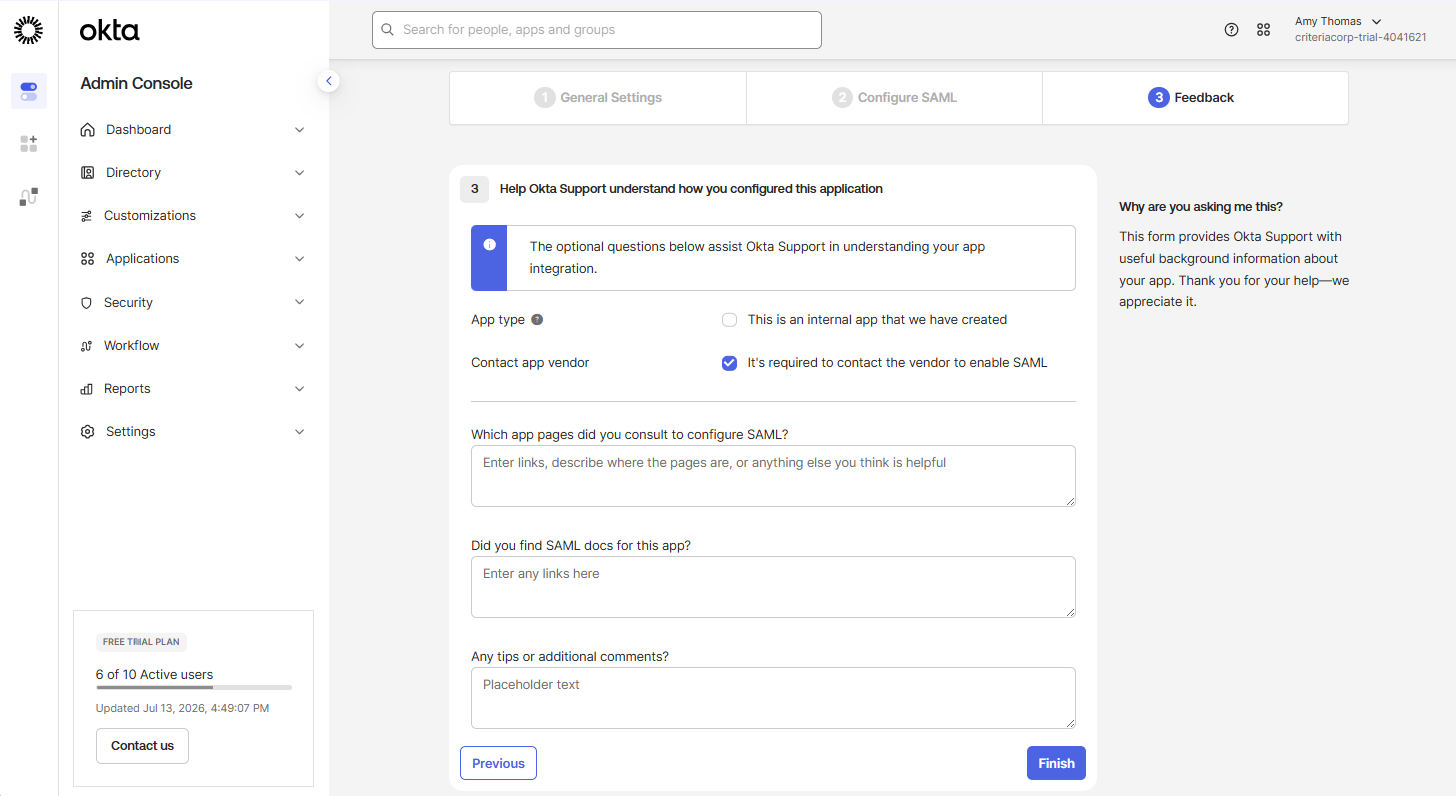Click the Settings gear icon

click(87, 432)
